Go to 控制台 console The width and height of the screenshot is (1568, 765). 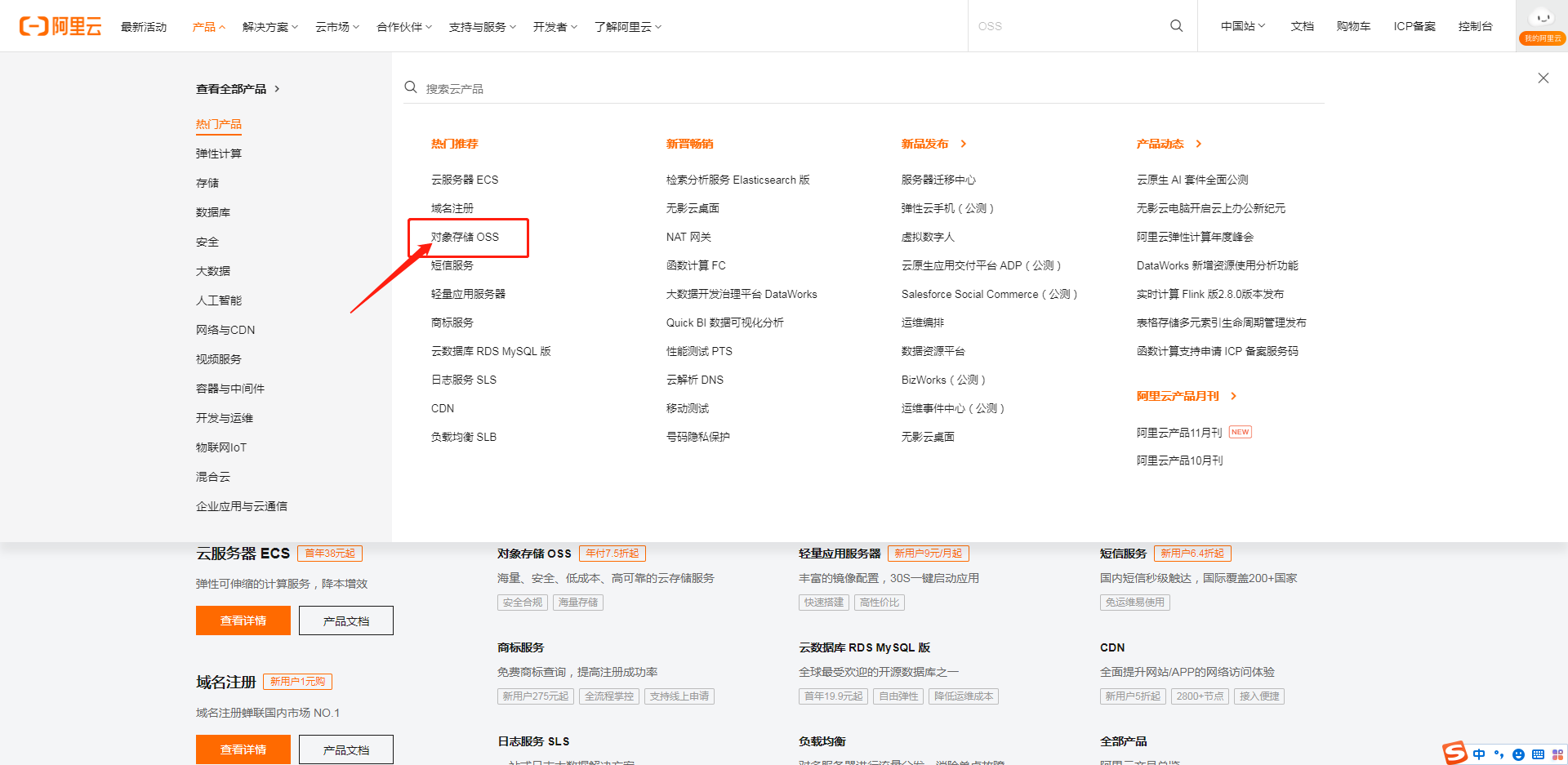(x=1475, y=26)
